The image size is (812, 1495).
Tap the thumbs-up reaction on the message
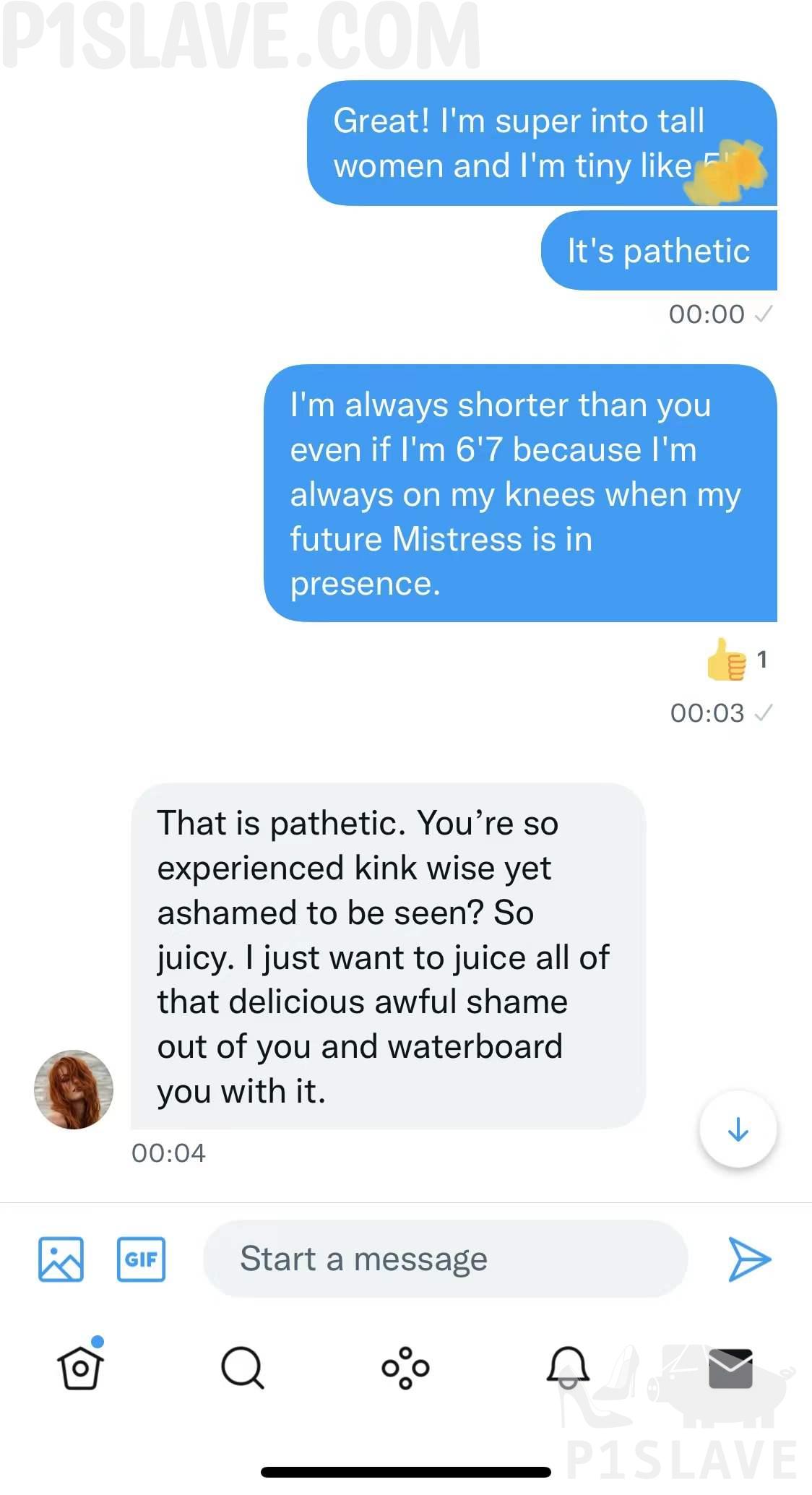pos(727,660)
